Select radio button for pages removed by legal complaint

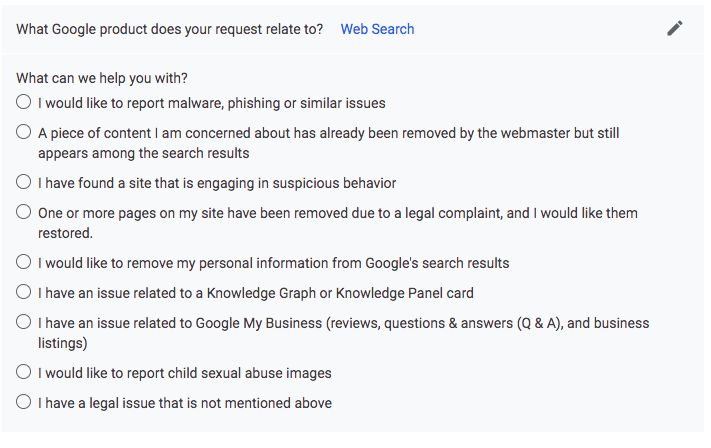24,212
